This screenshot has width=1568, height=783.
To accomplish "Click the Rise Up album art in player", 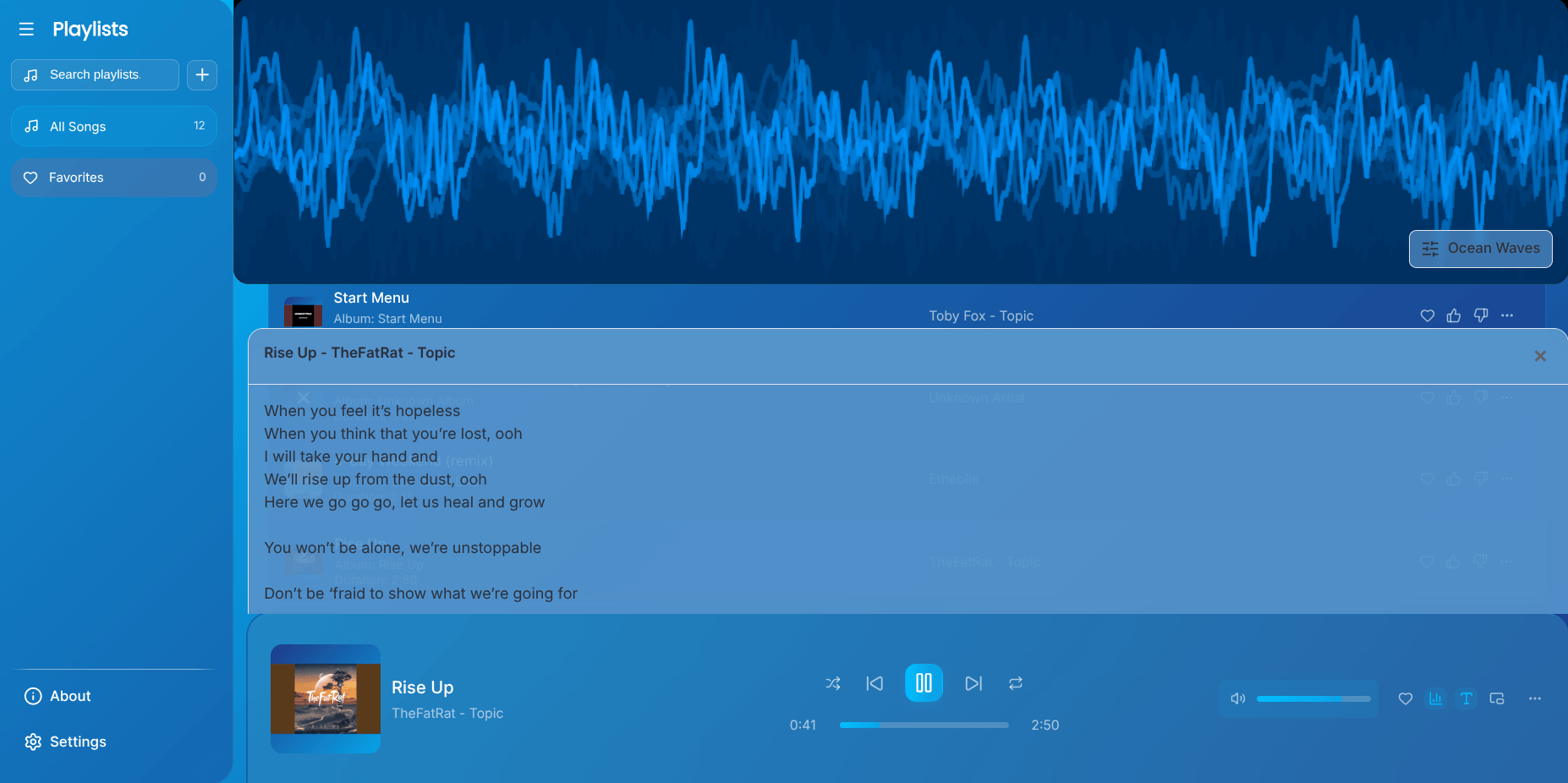I will [326, 698].
